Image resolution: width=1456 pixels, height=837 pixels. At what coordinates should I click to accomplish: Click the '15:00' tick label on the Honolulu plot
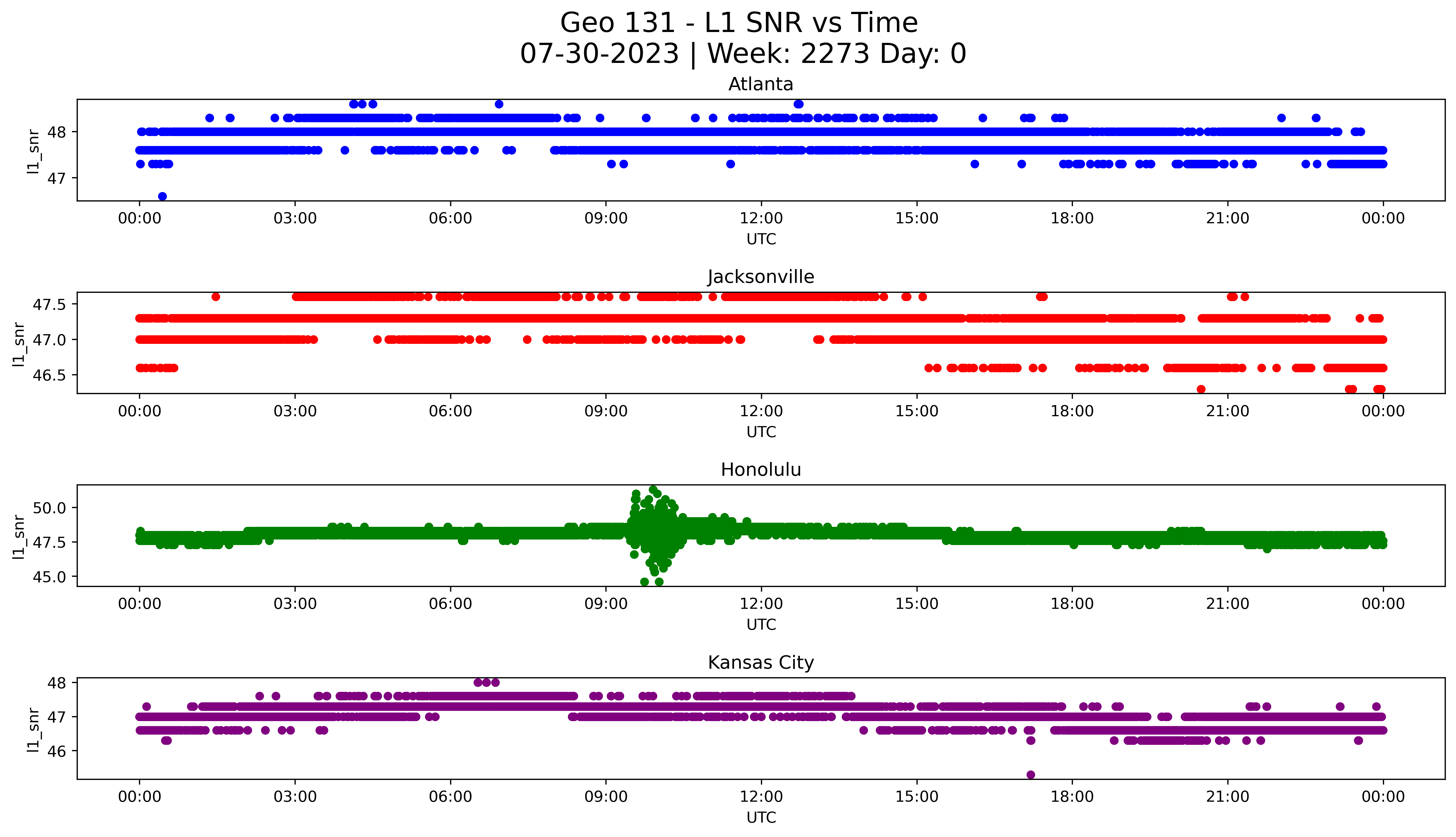tap(917, 604)
